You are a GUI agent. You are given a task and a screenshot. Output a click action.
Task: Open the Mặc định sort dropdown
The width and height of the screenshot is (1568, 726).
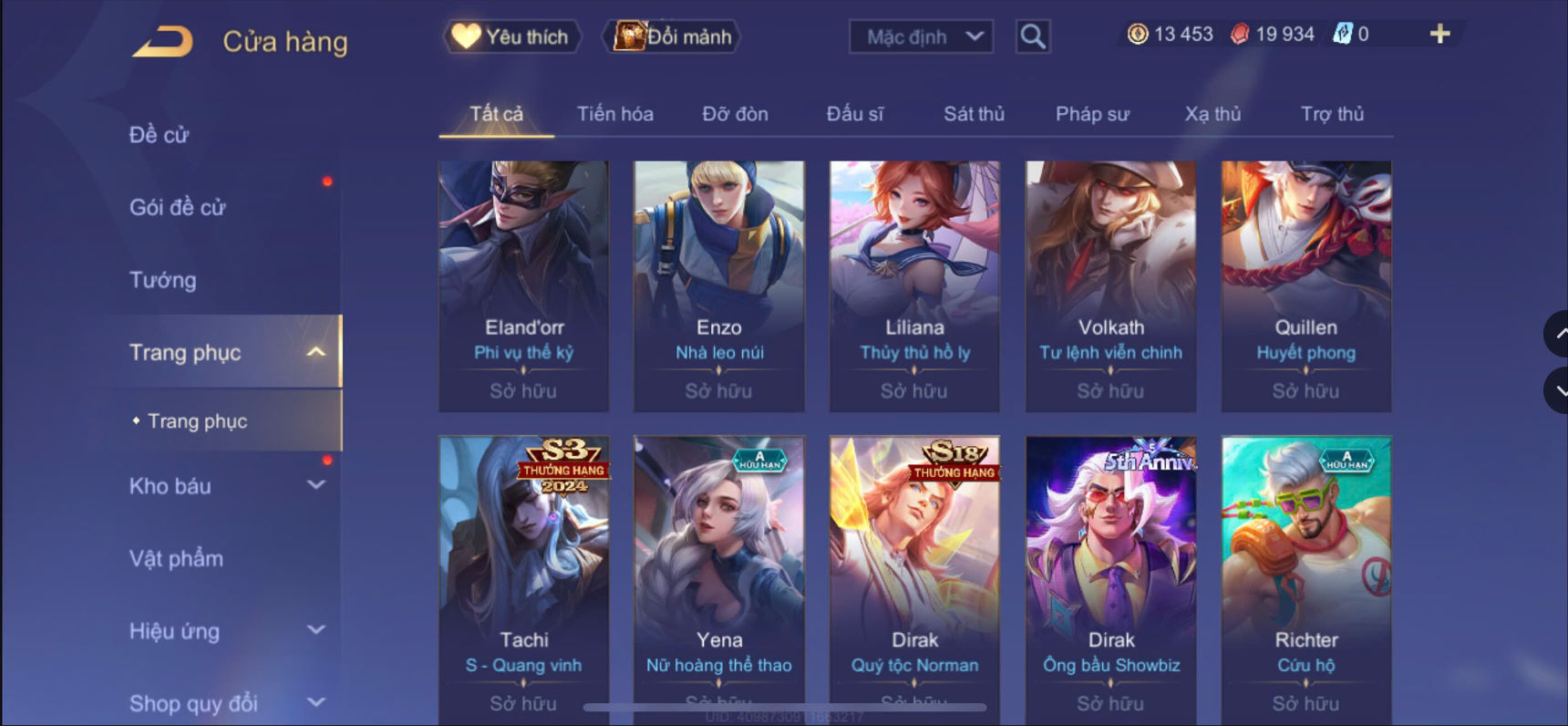pyautogui.click(x=921, y=36)
